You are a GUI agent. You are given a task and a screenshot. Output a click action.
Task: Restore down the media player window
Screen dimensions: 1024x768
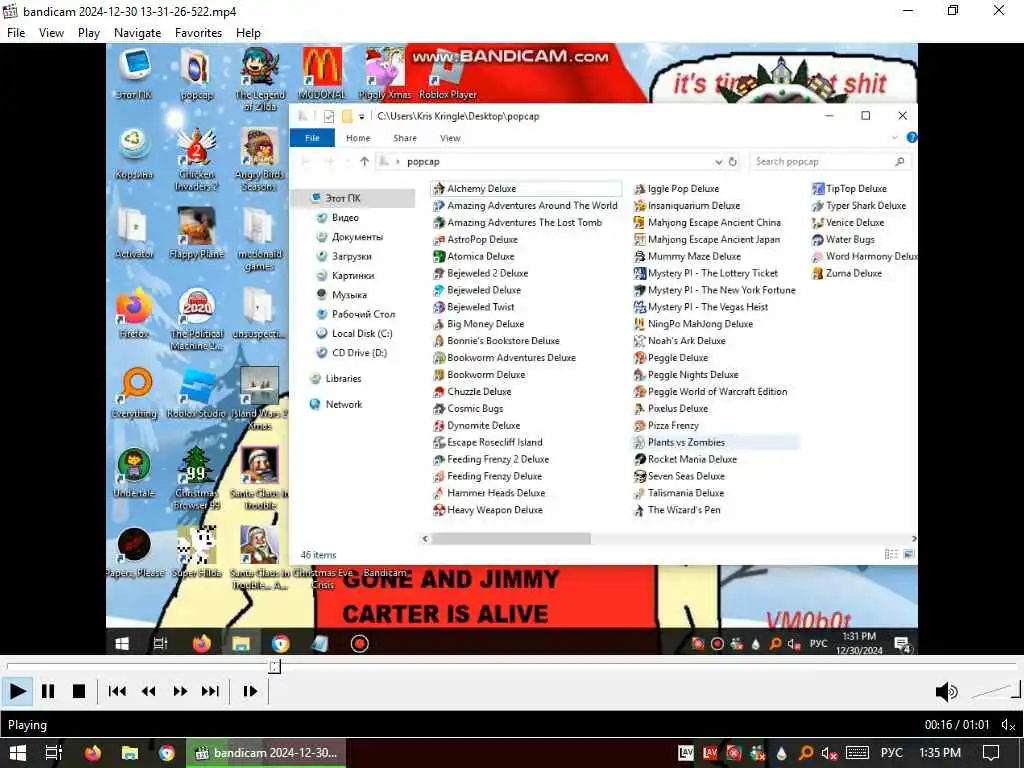coord(953,10)
